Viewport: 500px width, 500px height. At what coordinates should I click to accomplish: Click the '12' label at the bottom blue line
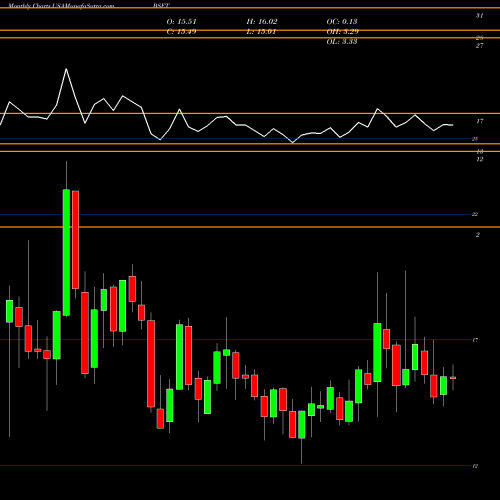coord(475,466)
